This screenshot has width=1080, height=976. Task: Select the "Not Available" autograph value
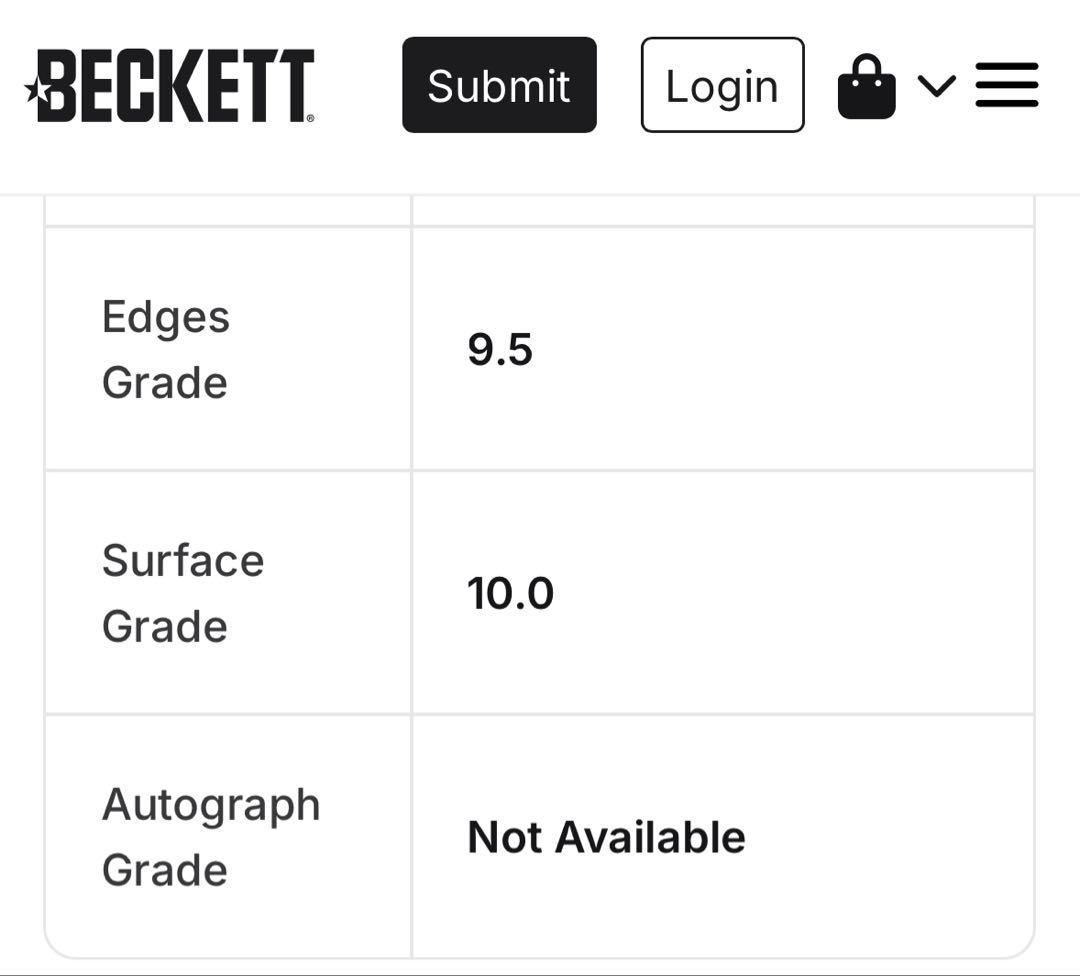point(606,838)
